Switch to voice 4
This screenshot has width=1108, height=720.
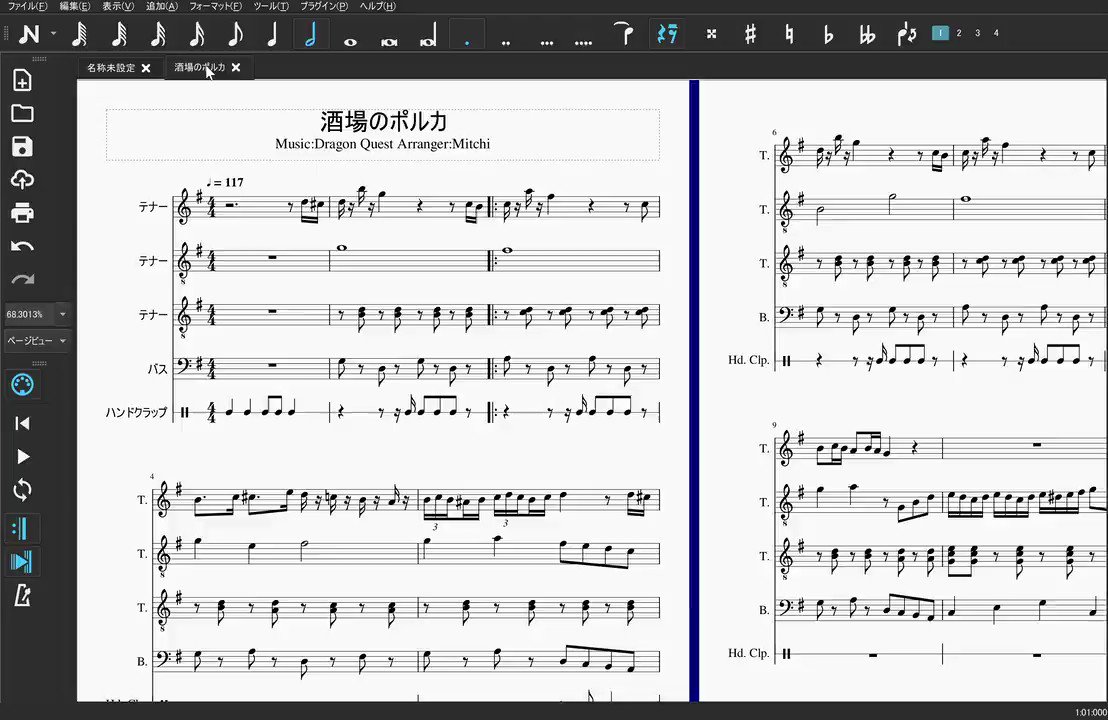pos(996,33)
